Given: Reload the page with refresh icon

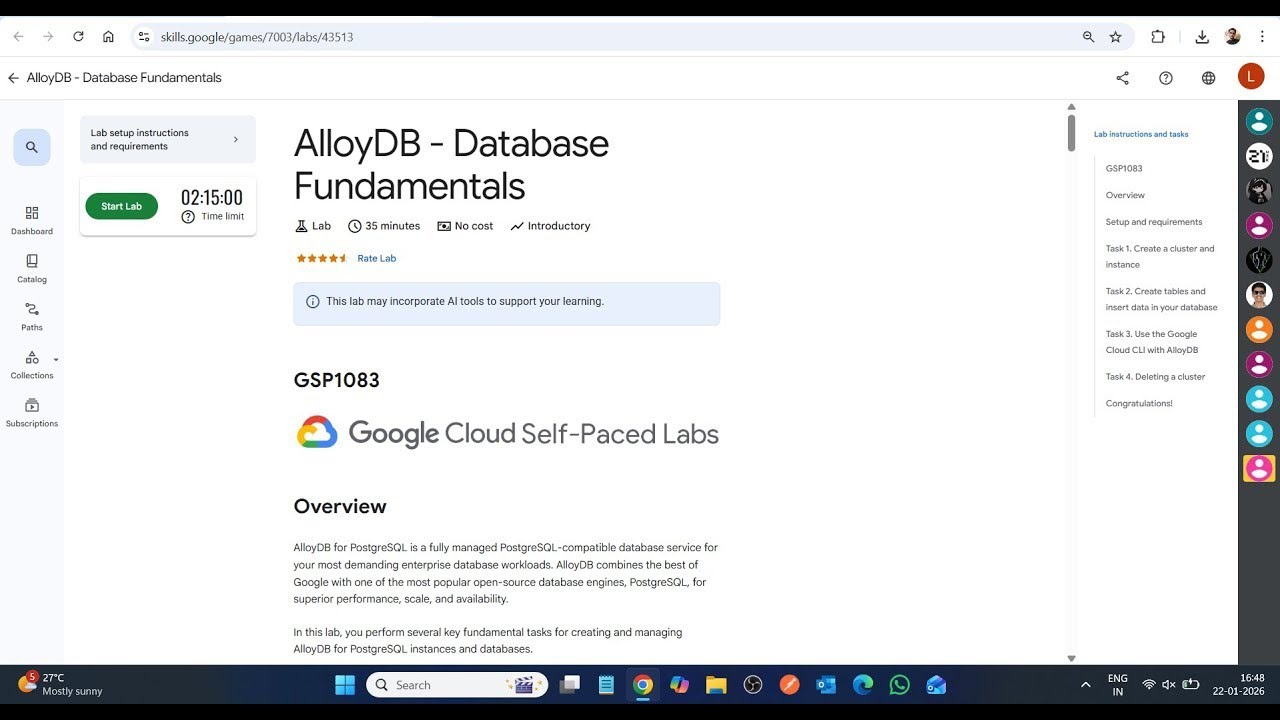Looking at the screenshot, I should pyautogui.click(x=78, y=37).
